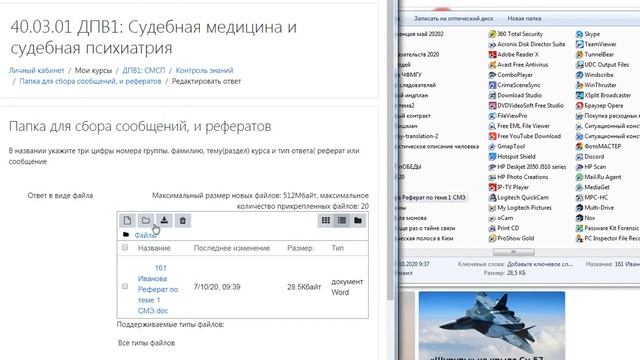Select Discord shortcut
640x360 pixels.
[x=590, y=156]
